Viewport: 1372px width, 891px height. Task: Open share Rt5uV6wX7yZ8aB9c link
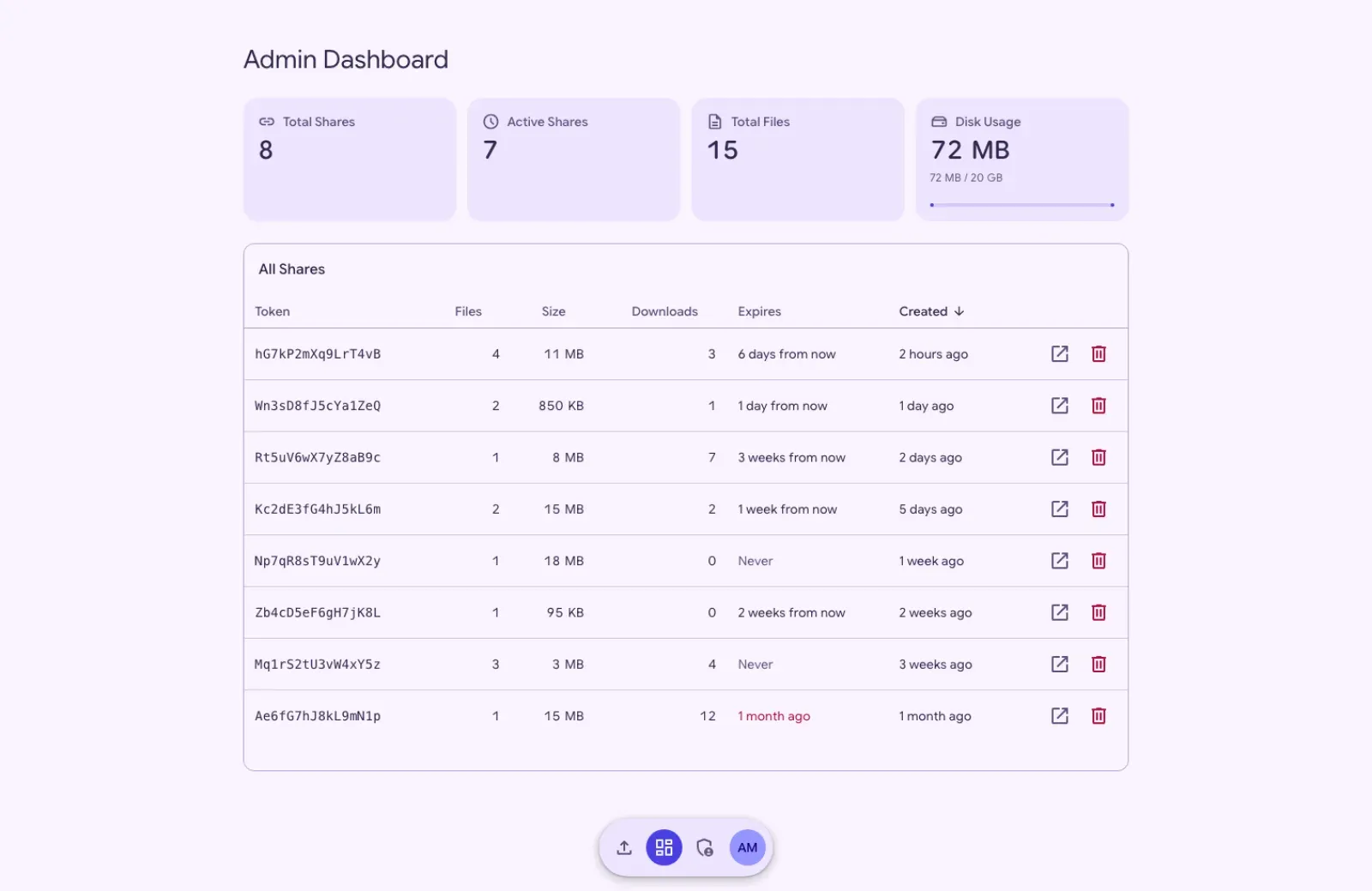tap(1060, 457)
